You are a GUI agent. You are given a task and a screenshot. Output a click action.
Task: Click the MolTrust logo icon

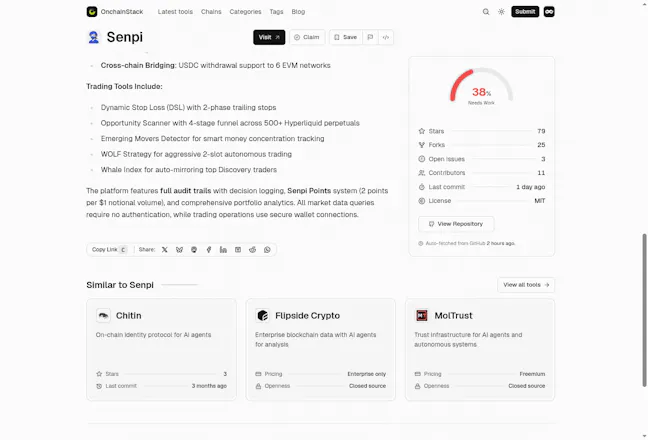coord(422,316)
